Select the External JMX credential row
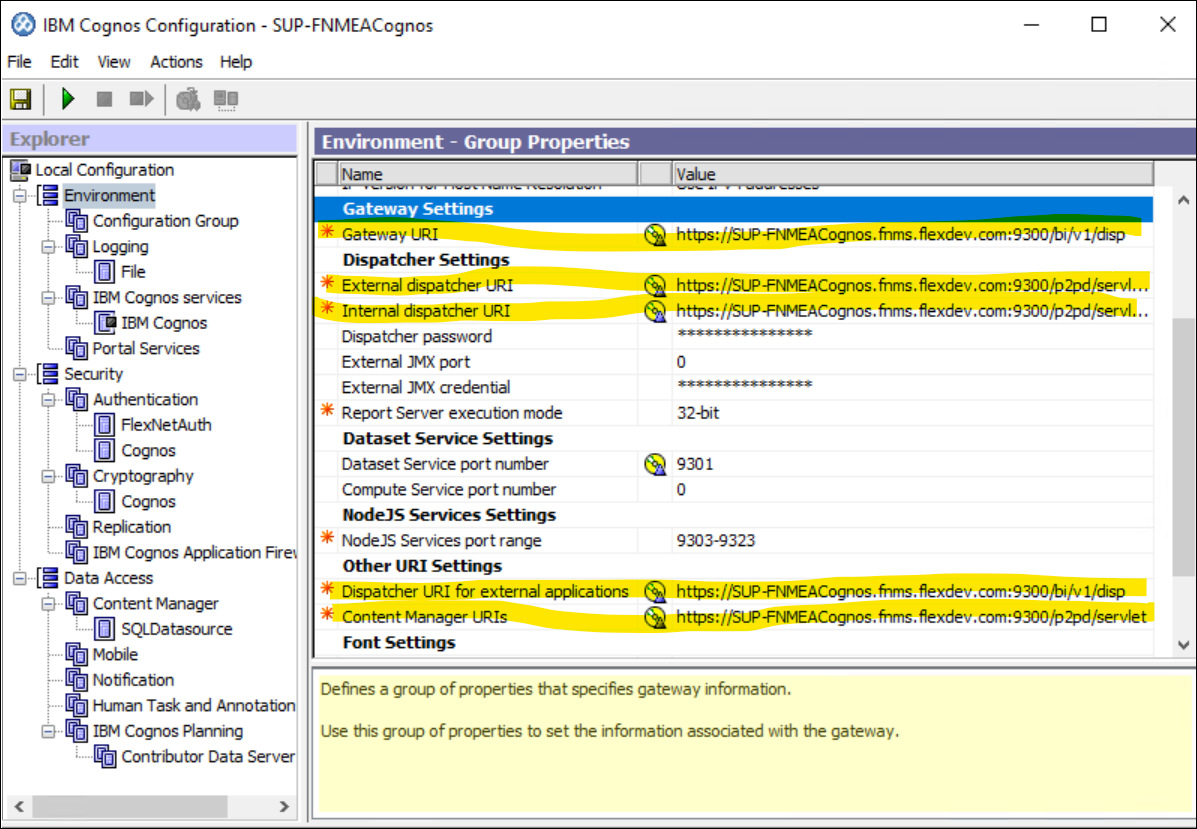This screenshot has height=829, width=1197. click(734, 388)
